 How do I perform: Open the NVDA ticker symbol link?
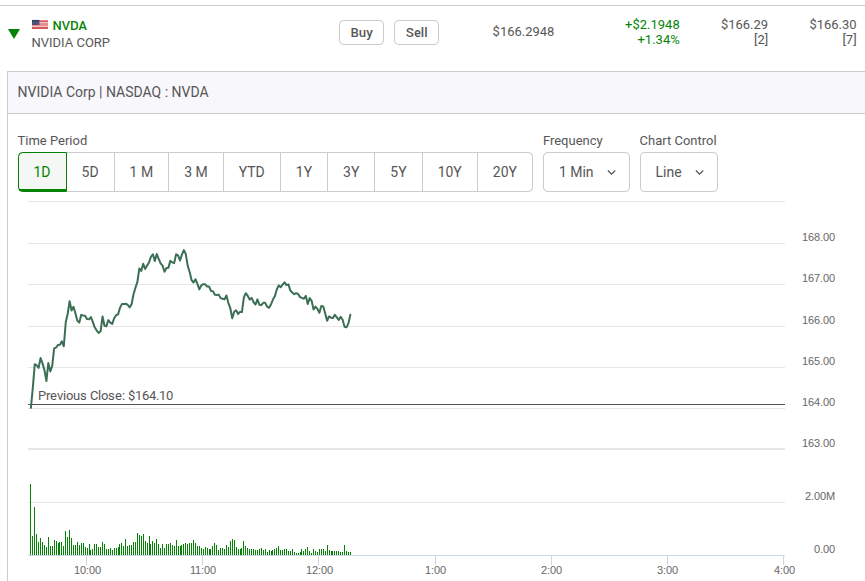70,25
